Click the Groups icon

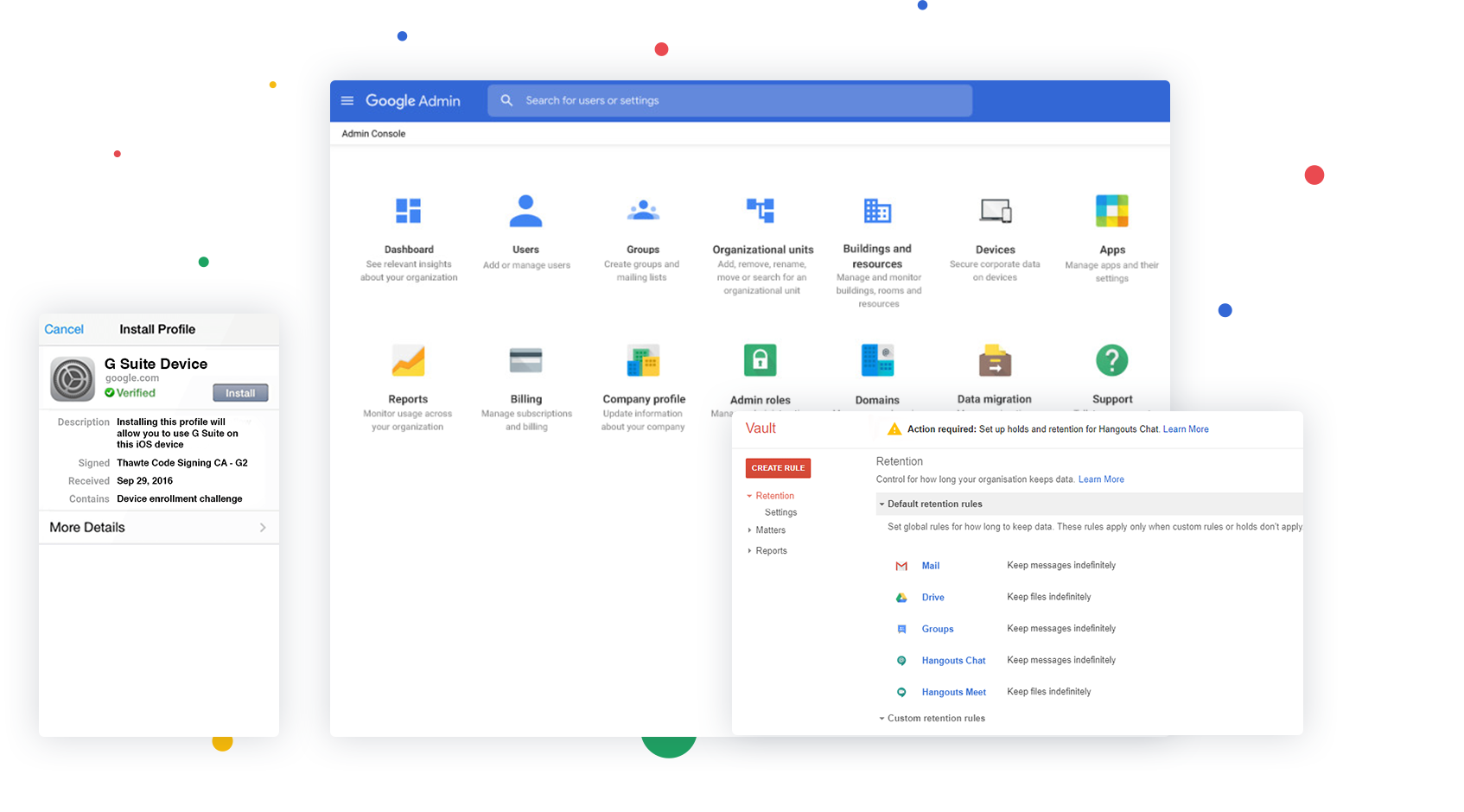point(643,211)
